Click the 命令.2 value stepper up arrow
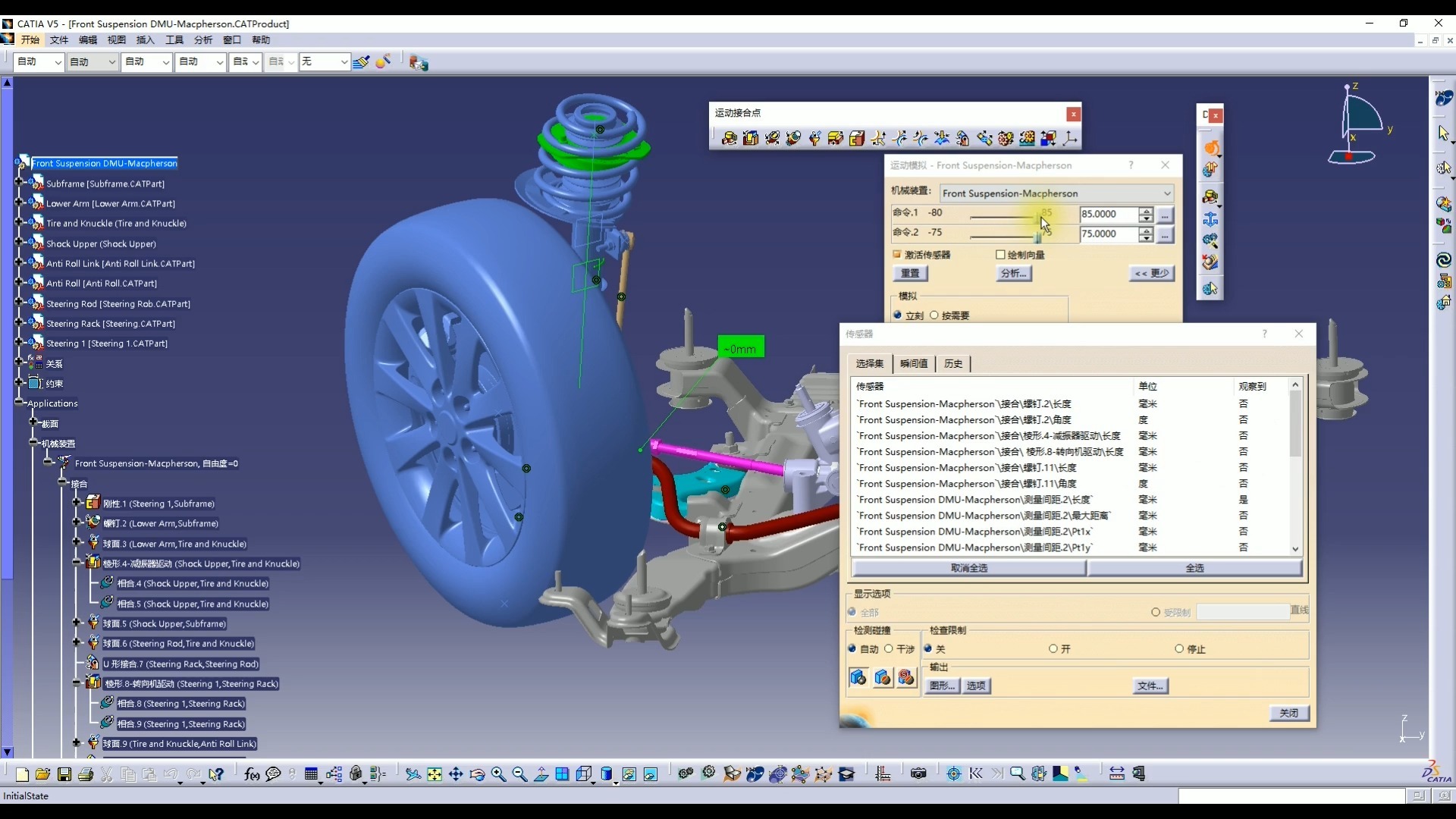Image resolution: width=1456 pixels, height=819 pixels. click(x=1147, y=231)
